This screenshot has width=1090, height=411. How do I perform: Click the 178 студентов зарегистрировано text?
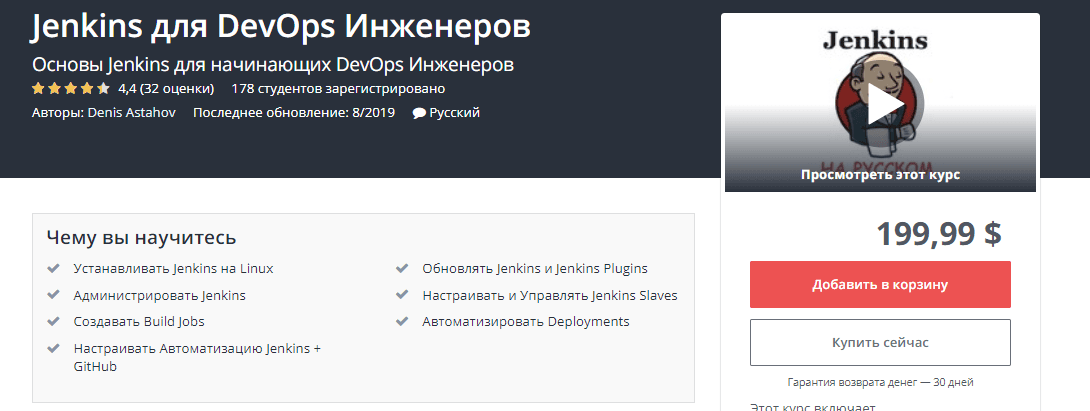click(339, 89)
